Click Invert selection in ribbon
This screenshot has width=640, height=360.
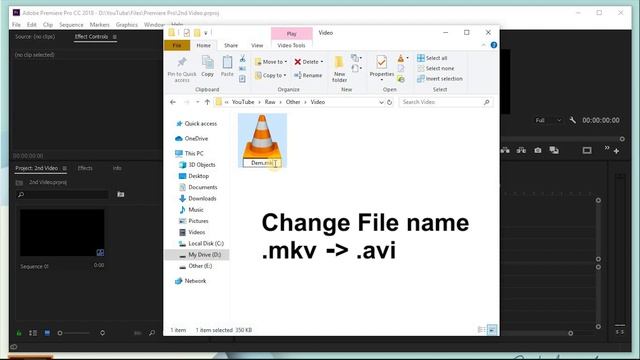click(440, 79)
